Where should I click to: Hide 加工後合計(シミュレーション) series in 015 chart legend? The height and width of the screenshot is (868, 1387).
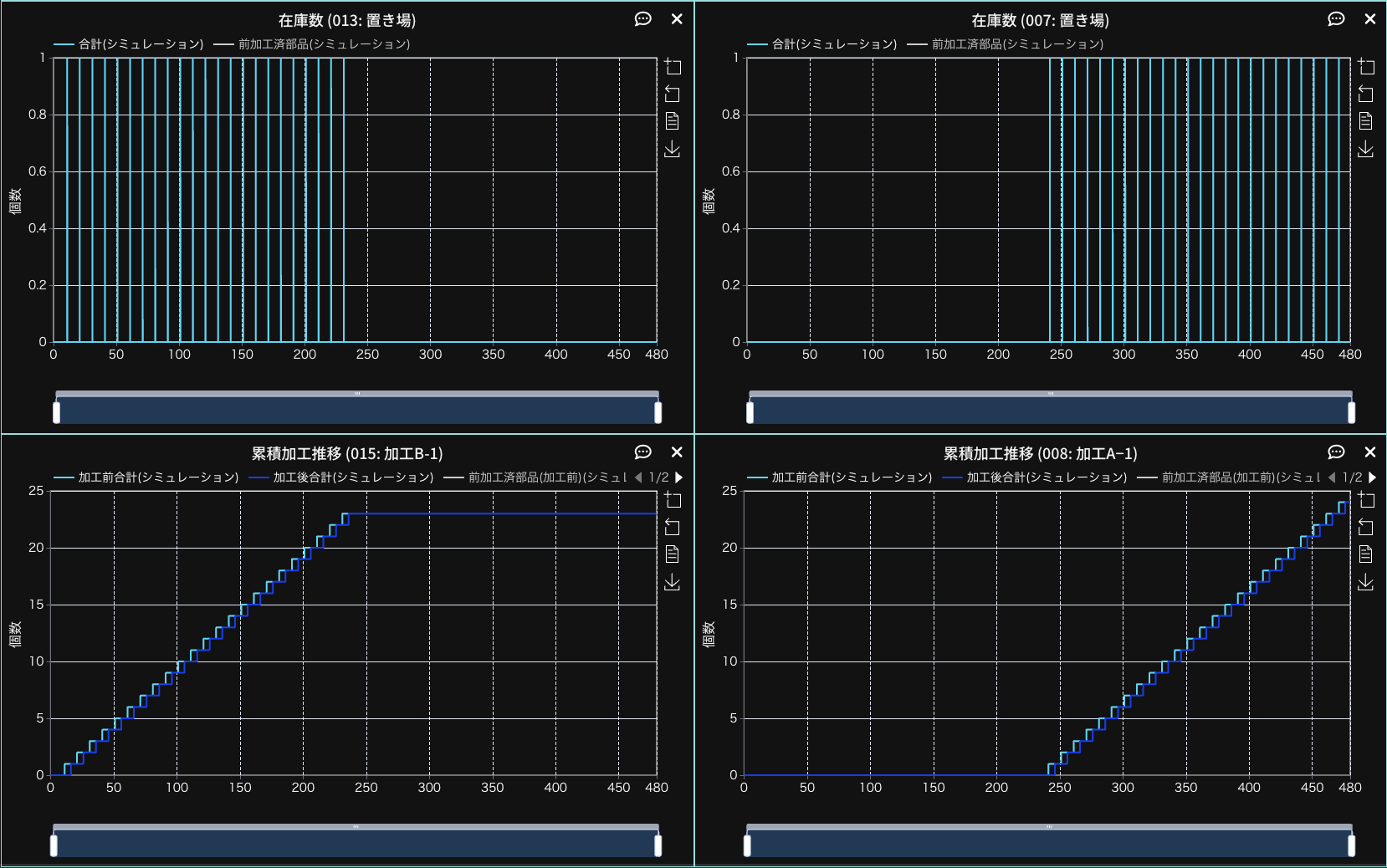tap(341, 477)
